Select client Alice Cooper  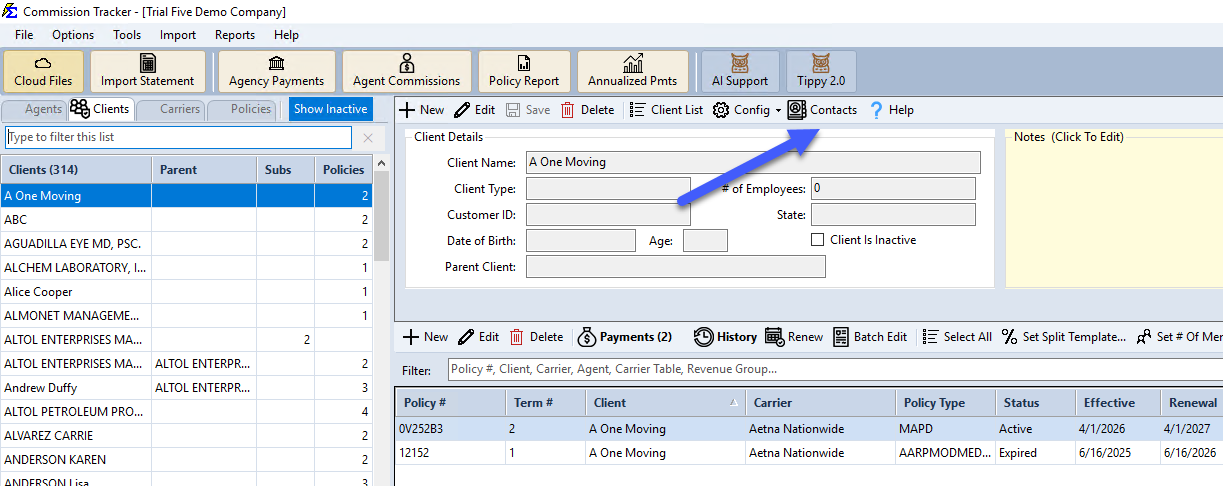[186, 292]
